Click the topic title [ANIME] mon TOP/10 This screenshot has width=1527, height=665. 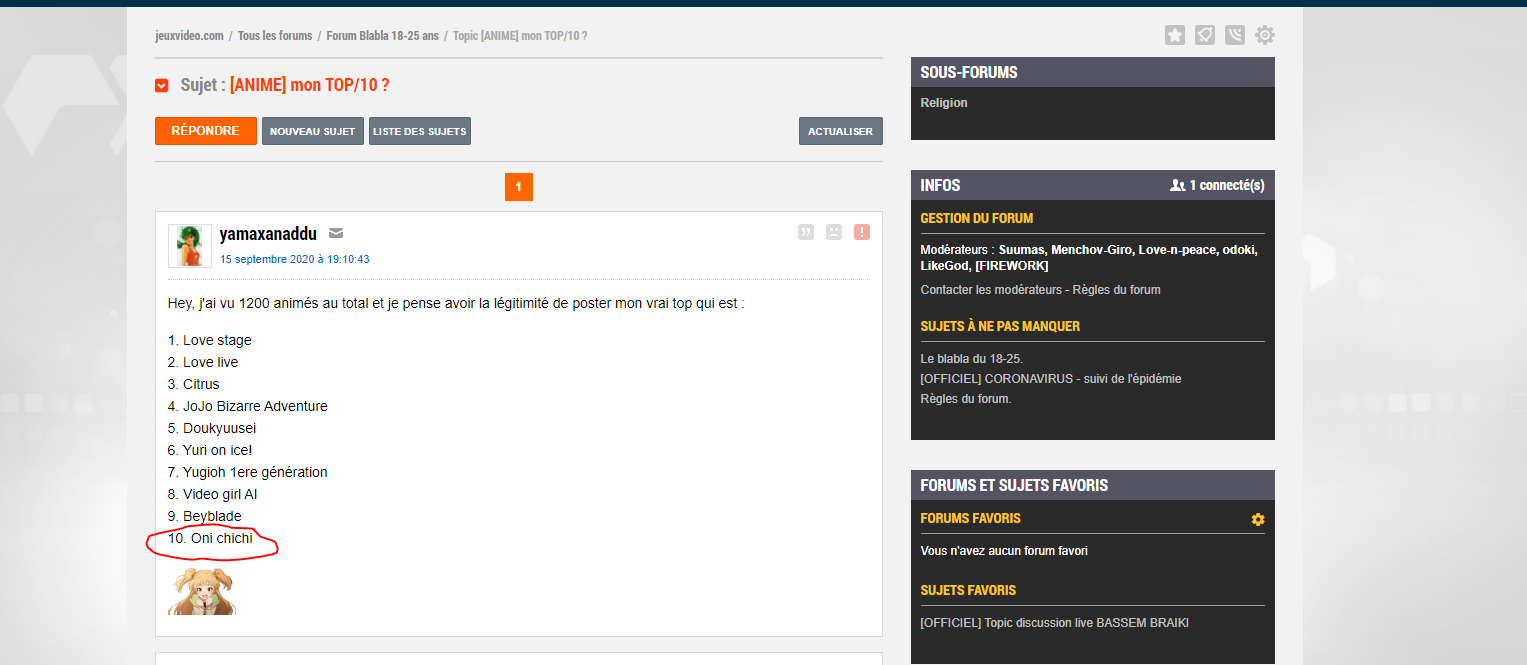click(309, 86)
